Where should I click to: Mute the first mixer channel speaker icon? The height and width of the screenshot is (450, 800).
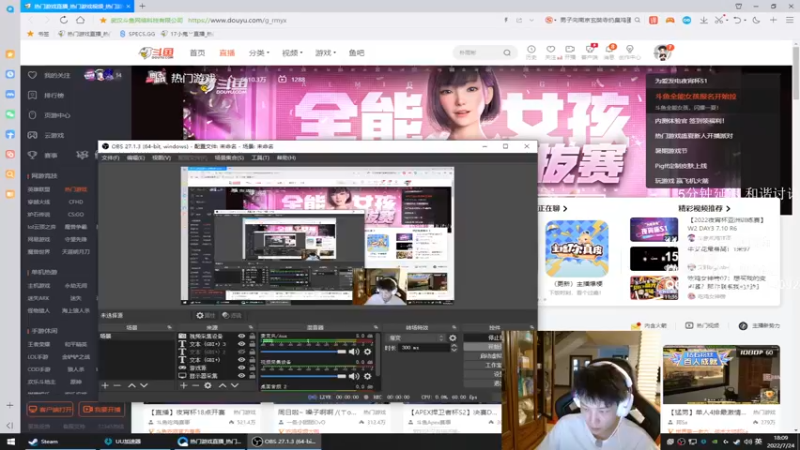coord(354,352)
